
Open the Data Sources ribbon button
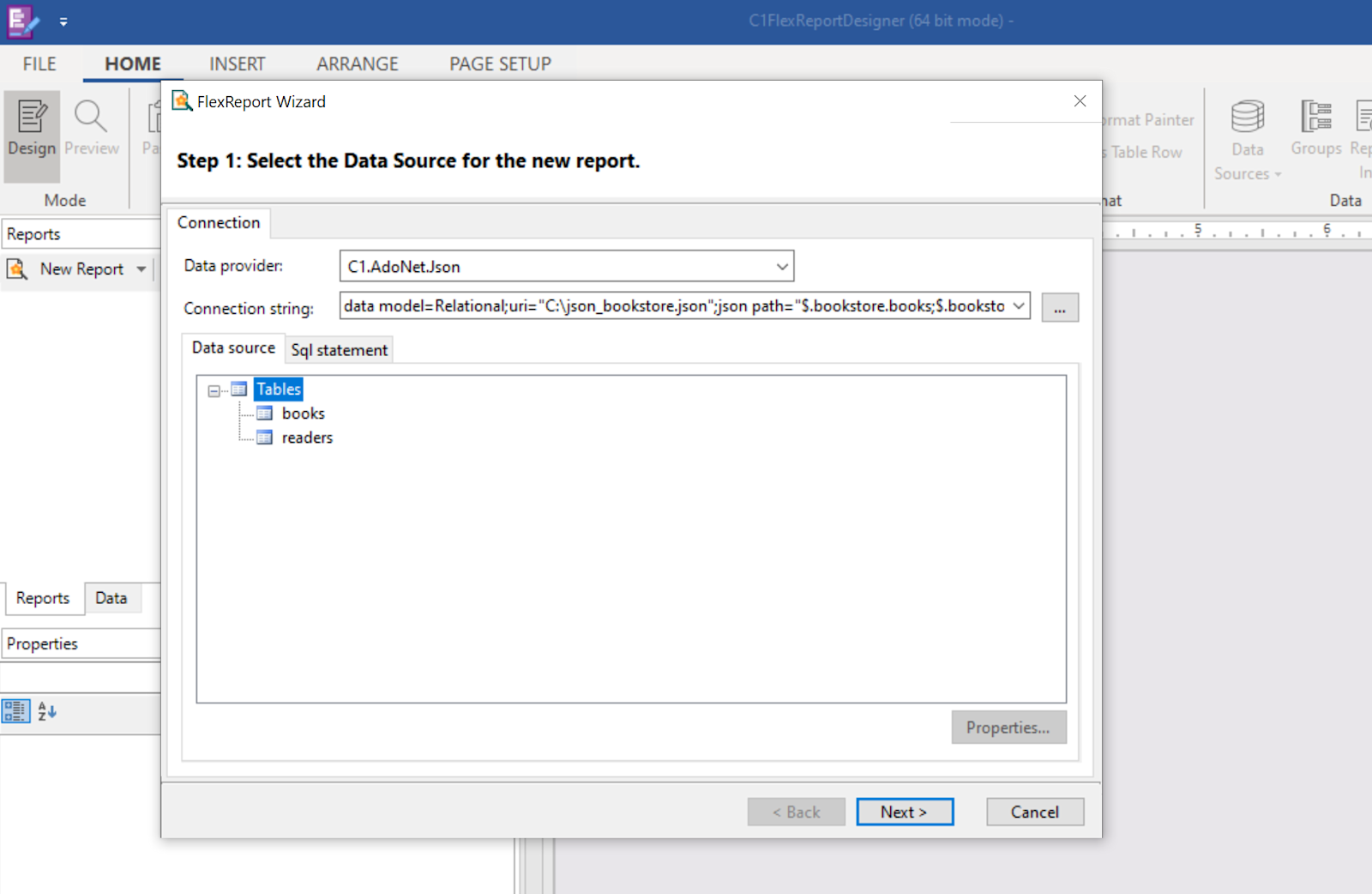pos(1248,139)
